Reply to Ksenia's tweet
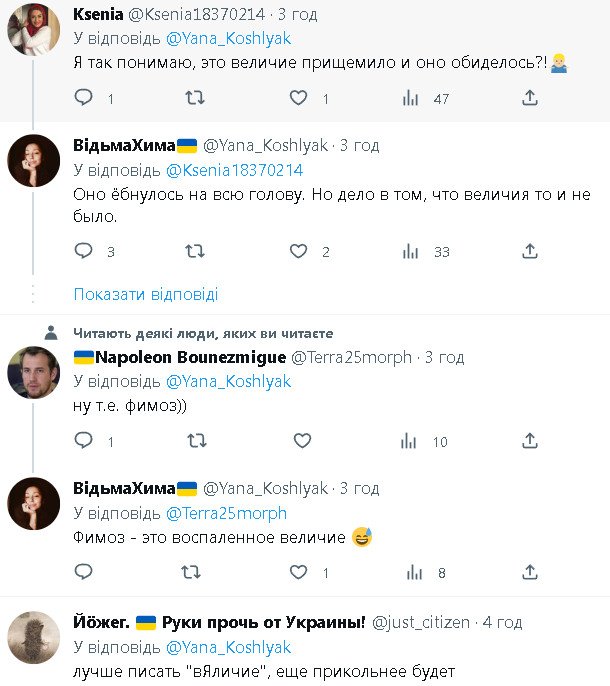 [x=84, y=98]
